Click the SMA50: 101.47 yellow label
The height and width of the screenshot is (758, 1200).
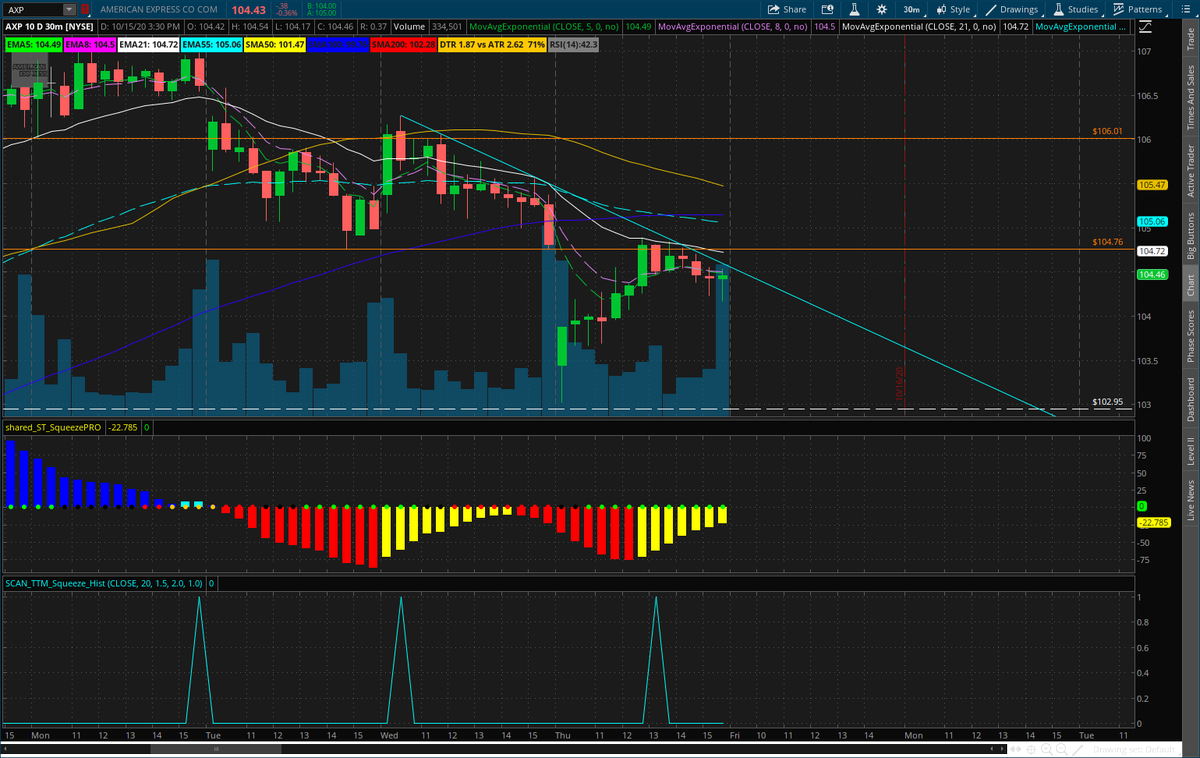coord(276,45)
